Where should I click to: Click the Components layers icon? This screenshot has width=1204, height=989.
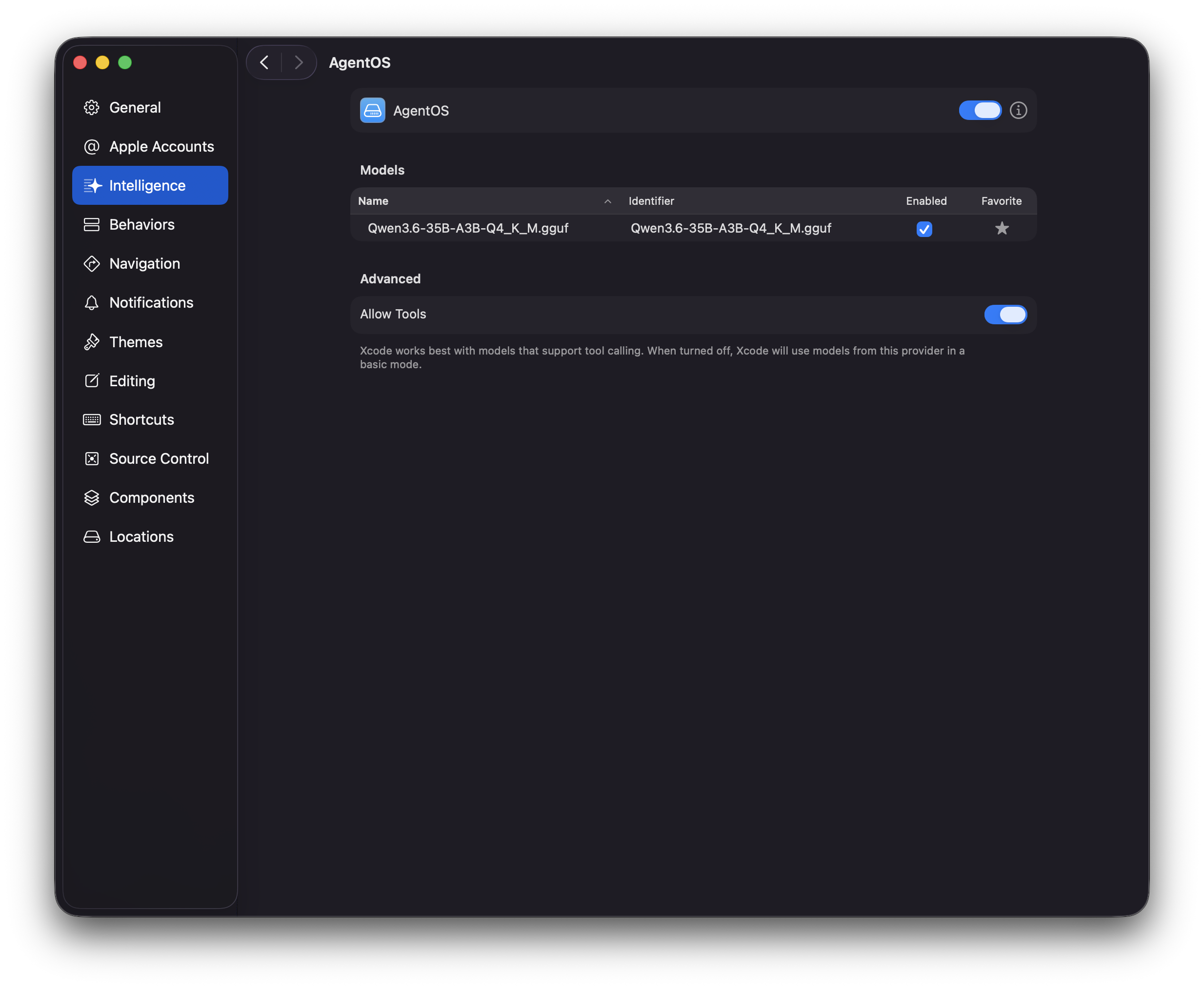click(92, 497)
